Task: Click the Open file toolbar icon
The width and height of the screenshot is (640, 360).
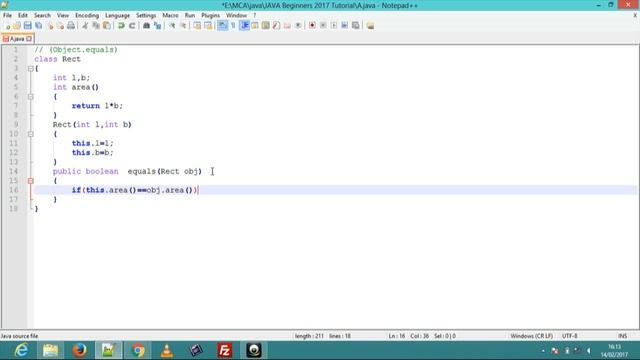Action: pos(17,26)
